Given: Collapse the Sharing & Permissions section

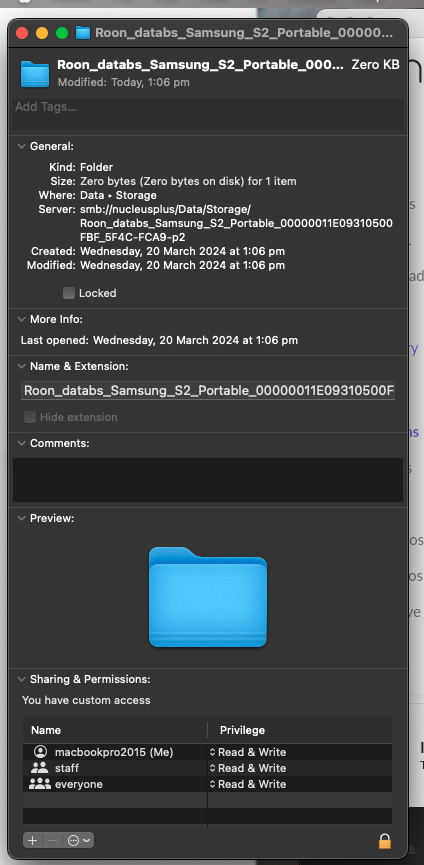Looking at the screenshot, I should 22,680.
